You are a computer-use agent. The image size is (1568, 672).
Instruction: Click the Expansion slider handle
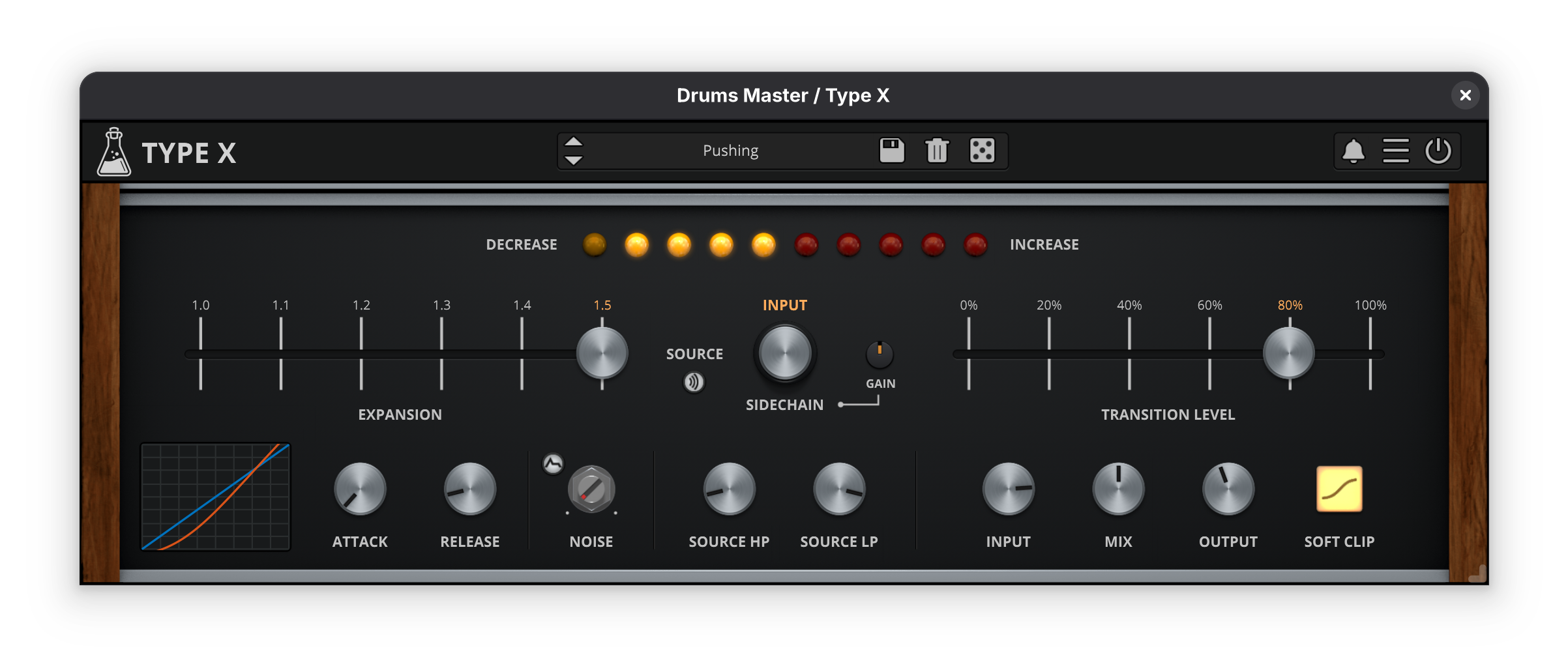point(602,353)
